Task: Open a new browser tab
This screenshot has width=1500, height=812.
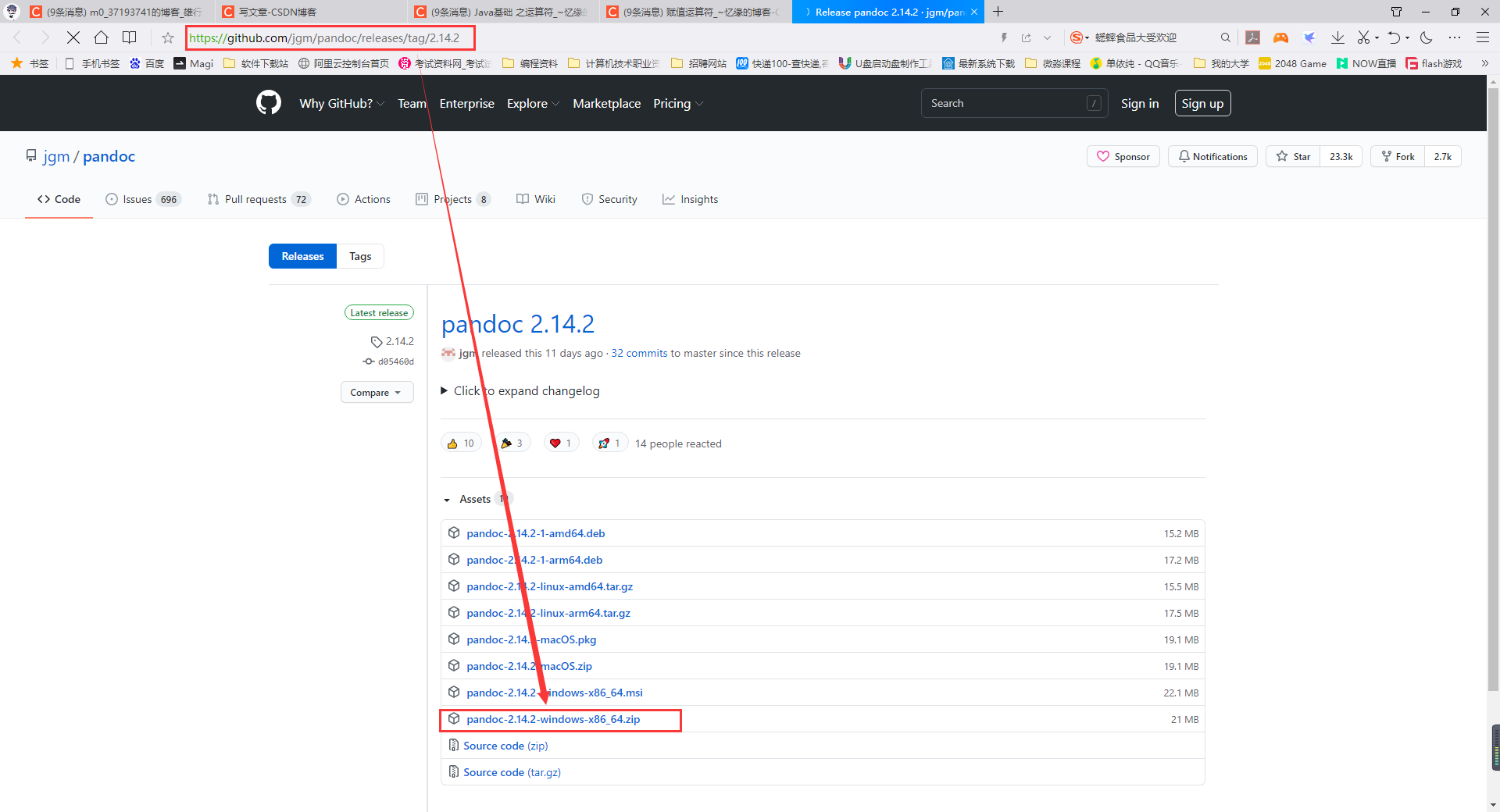Action: (998, 12)
